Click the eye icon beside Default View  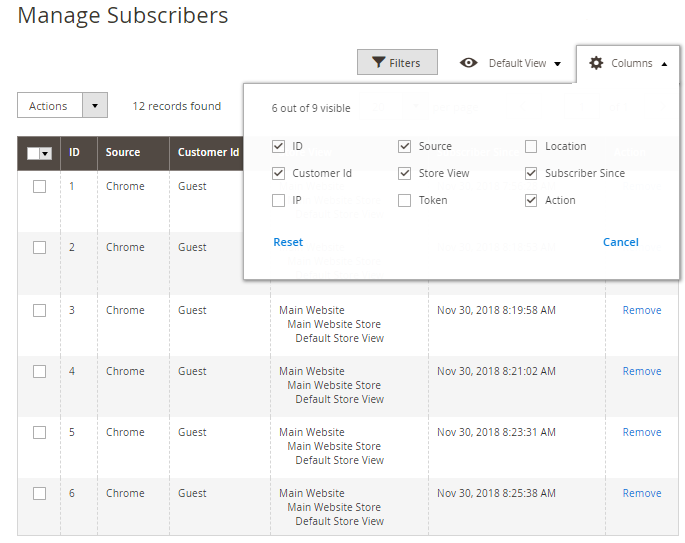pos(468,63)
